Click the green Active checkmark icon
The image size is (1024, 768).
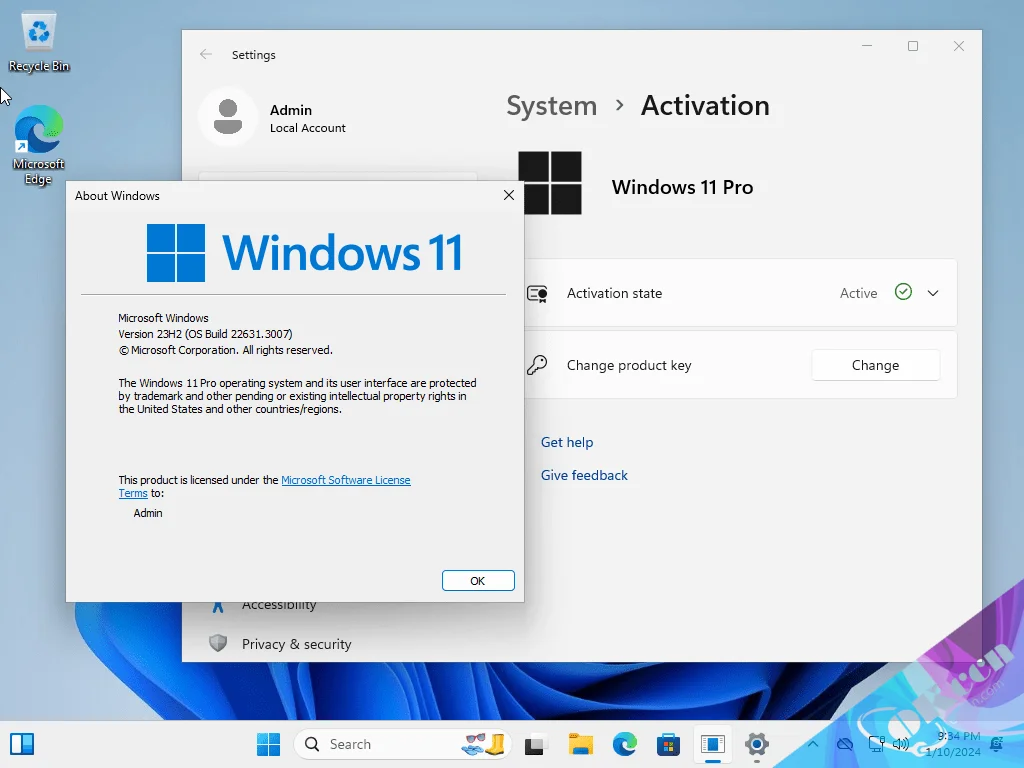(903, 292)
